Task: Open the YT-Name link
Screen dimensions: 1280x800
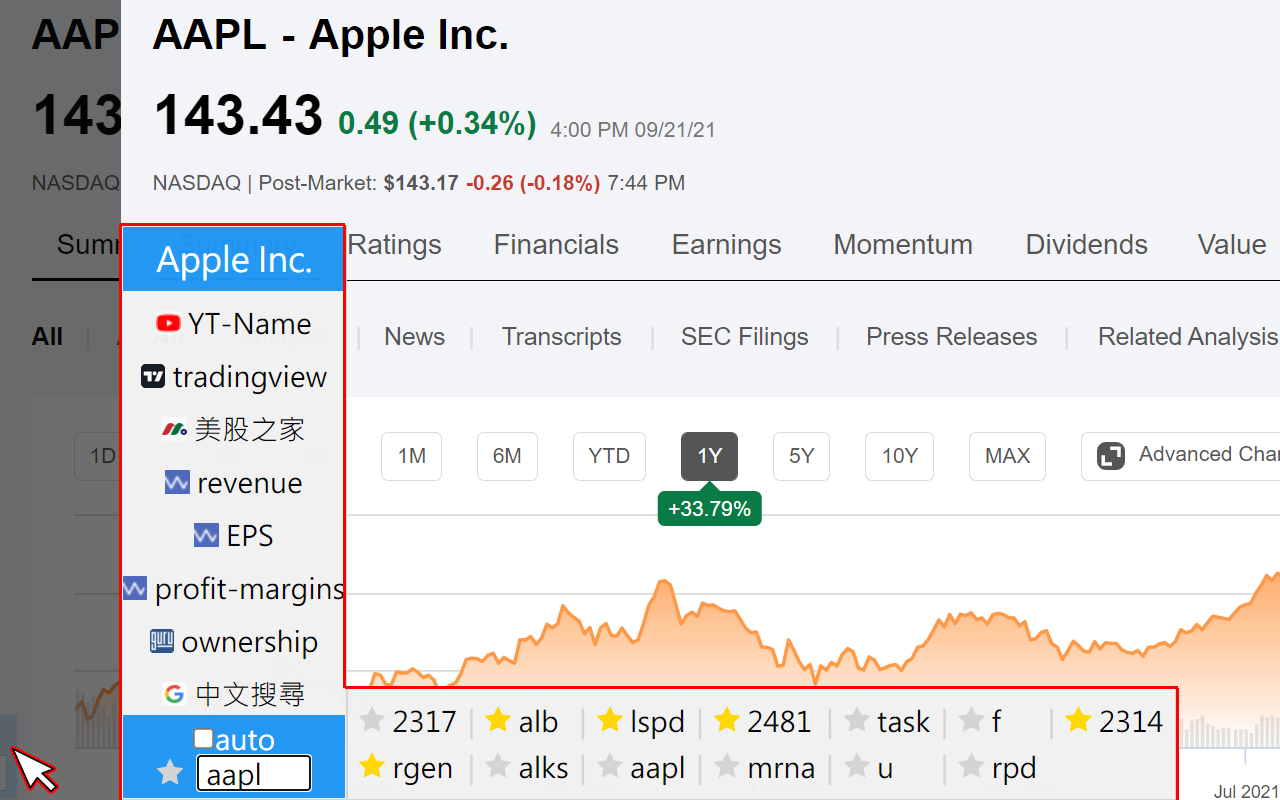Action: tap(249, 324)
